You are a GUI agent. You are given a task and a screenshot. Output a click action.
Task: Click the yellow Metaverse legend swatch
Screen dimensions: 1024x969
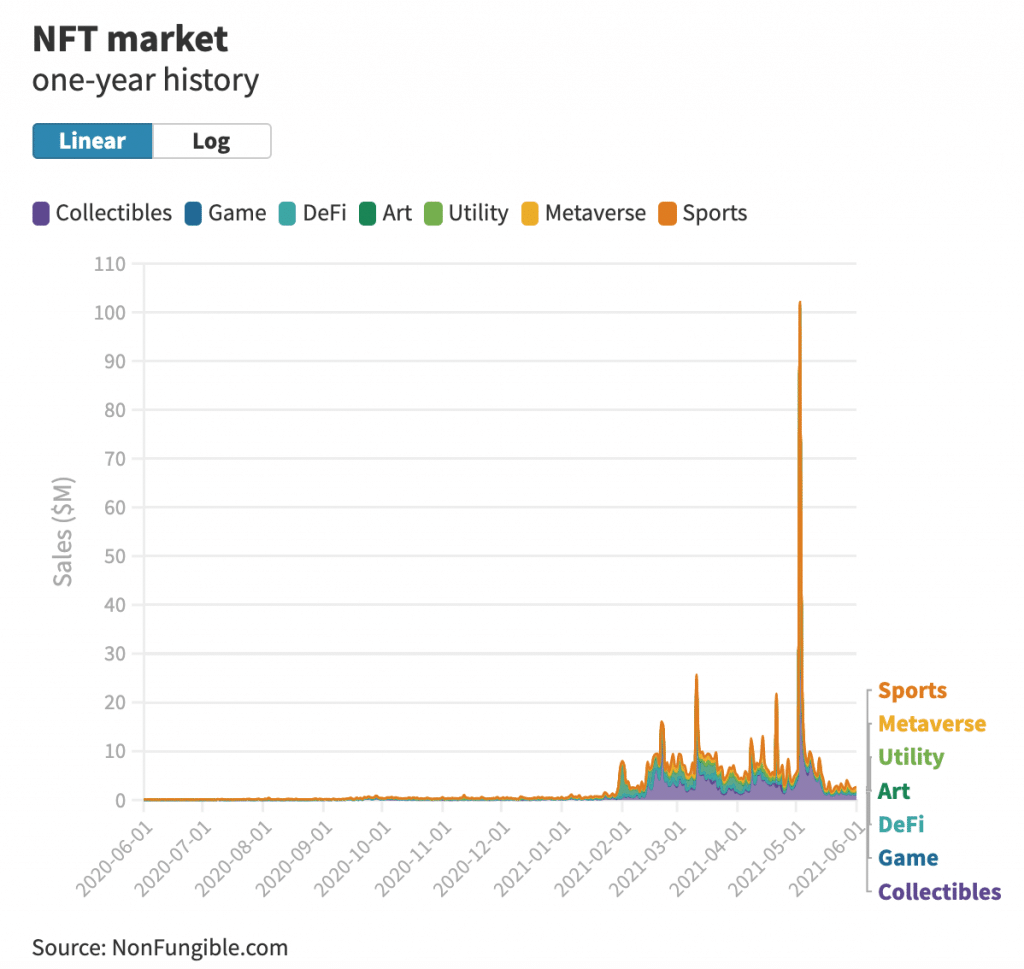(531, 213)
